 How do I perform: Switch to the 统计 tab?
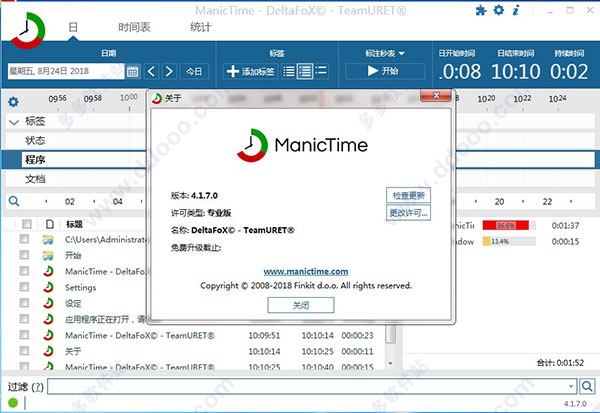click(x=200, y=27)
